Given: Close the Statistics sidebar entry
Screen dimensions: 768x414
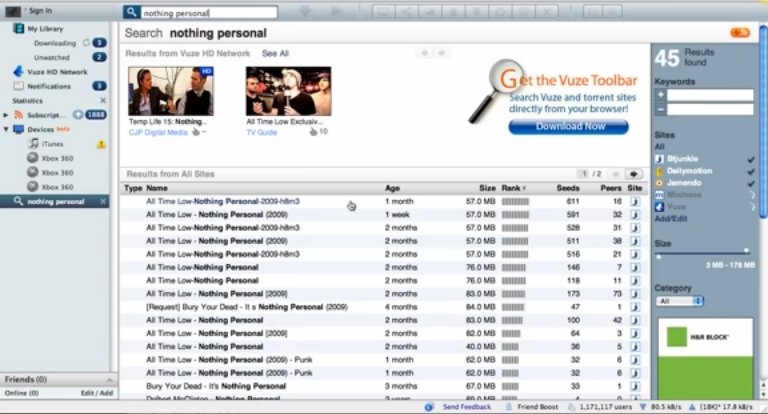Looking at the screenshot, I should pyautogui.click(x=103, y=100).
